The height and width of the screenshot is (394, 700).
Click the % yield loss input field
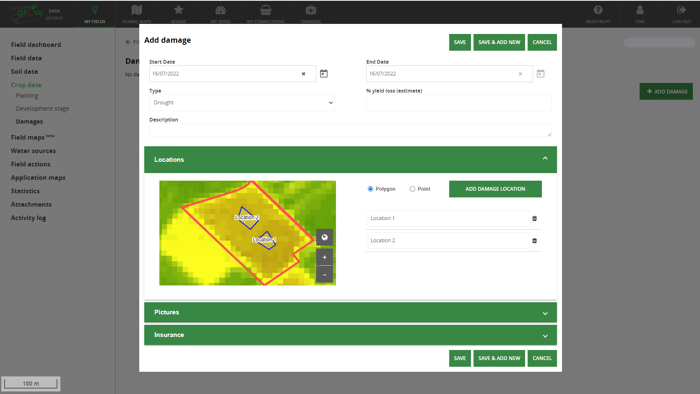tap(458, 103)
